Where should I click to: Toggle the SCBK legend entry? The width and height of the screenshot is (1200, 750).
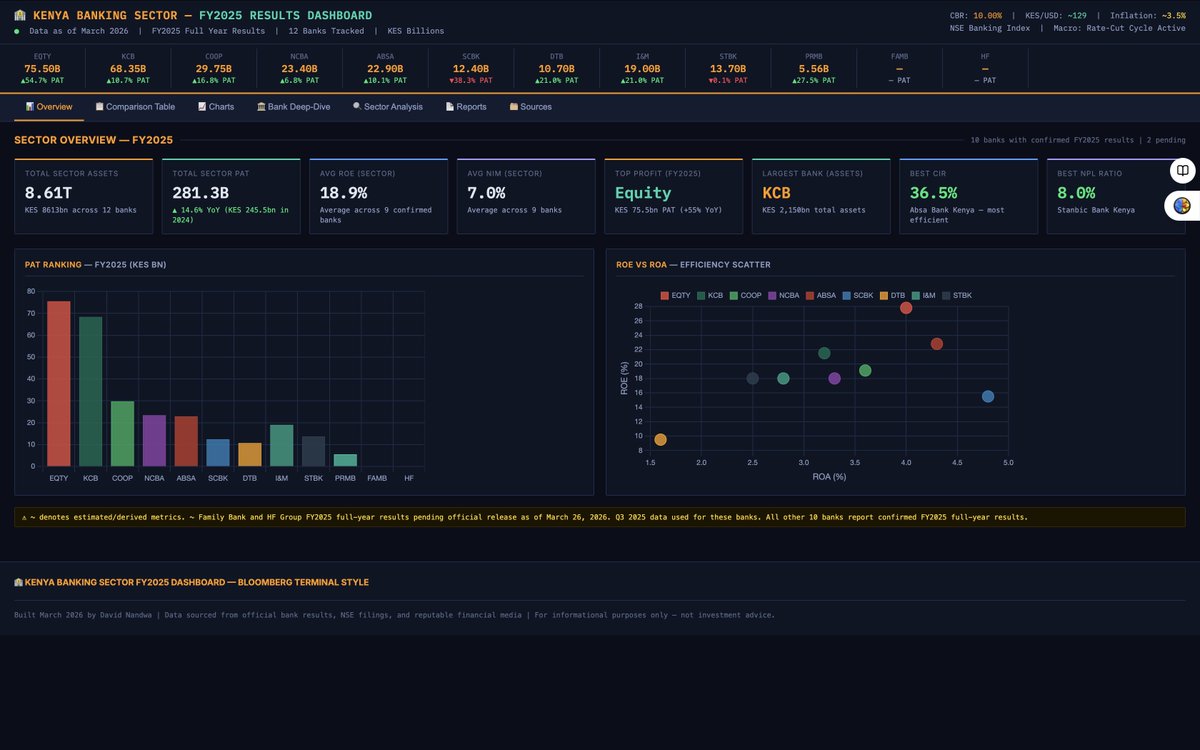pyautogui.click(x=859, y=296)
